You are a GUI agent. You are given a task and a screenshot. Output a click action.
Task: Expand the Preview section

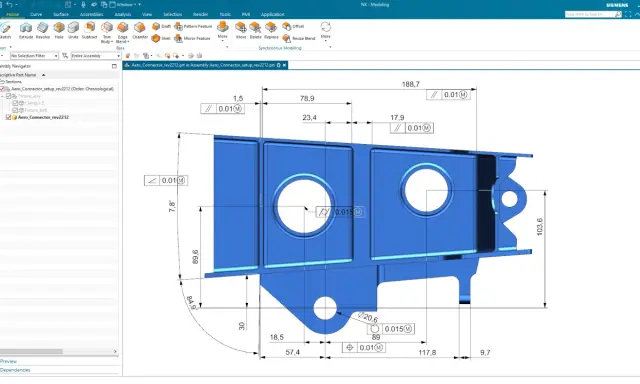pyautogui.click(x=9, y=361)
